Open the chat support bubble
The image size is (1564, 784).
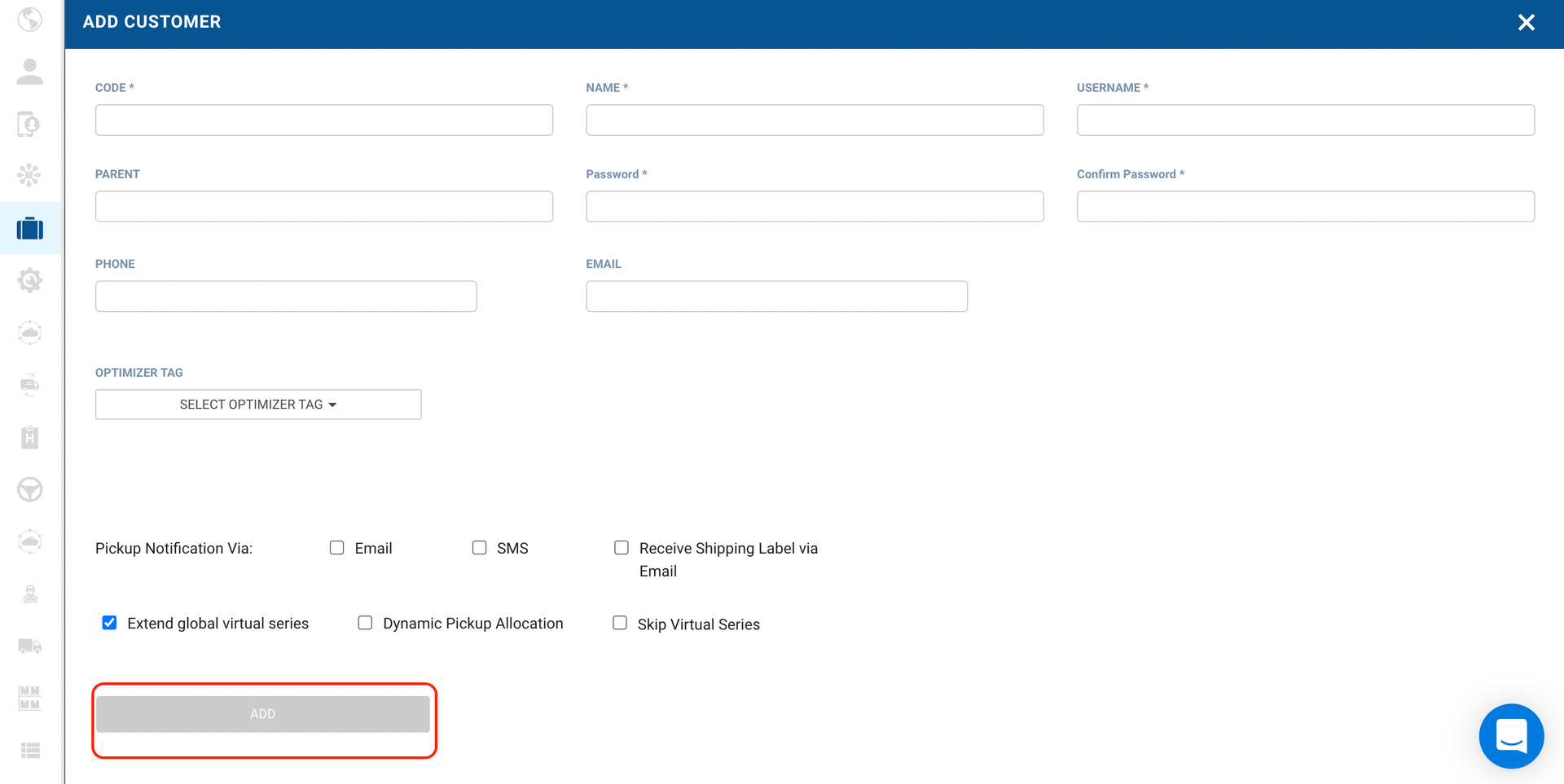pos(1511,736)
